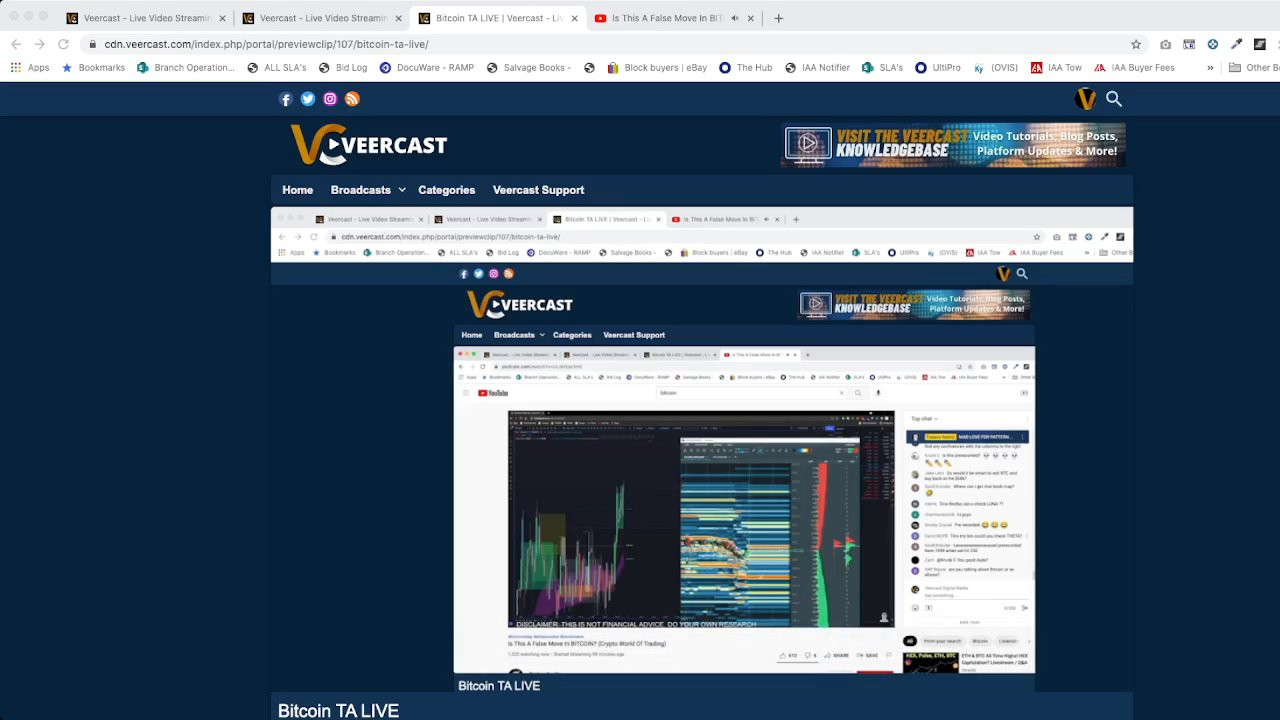This screenshot has height=720, width=1280.
Task: Go forward with Chrome's forward arrow
Action: pyautogui.click(x=39, y=44)
